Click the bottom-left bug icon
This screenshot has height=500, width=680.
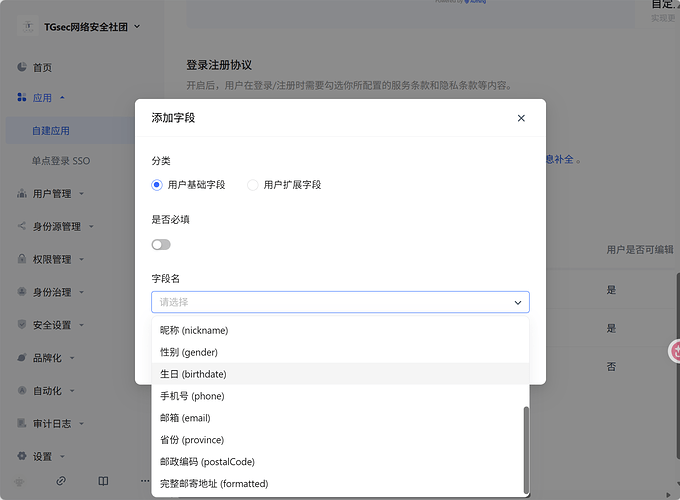[x=19, y=481]
